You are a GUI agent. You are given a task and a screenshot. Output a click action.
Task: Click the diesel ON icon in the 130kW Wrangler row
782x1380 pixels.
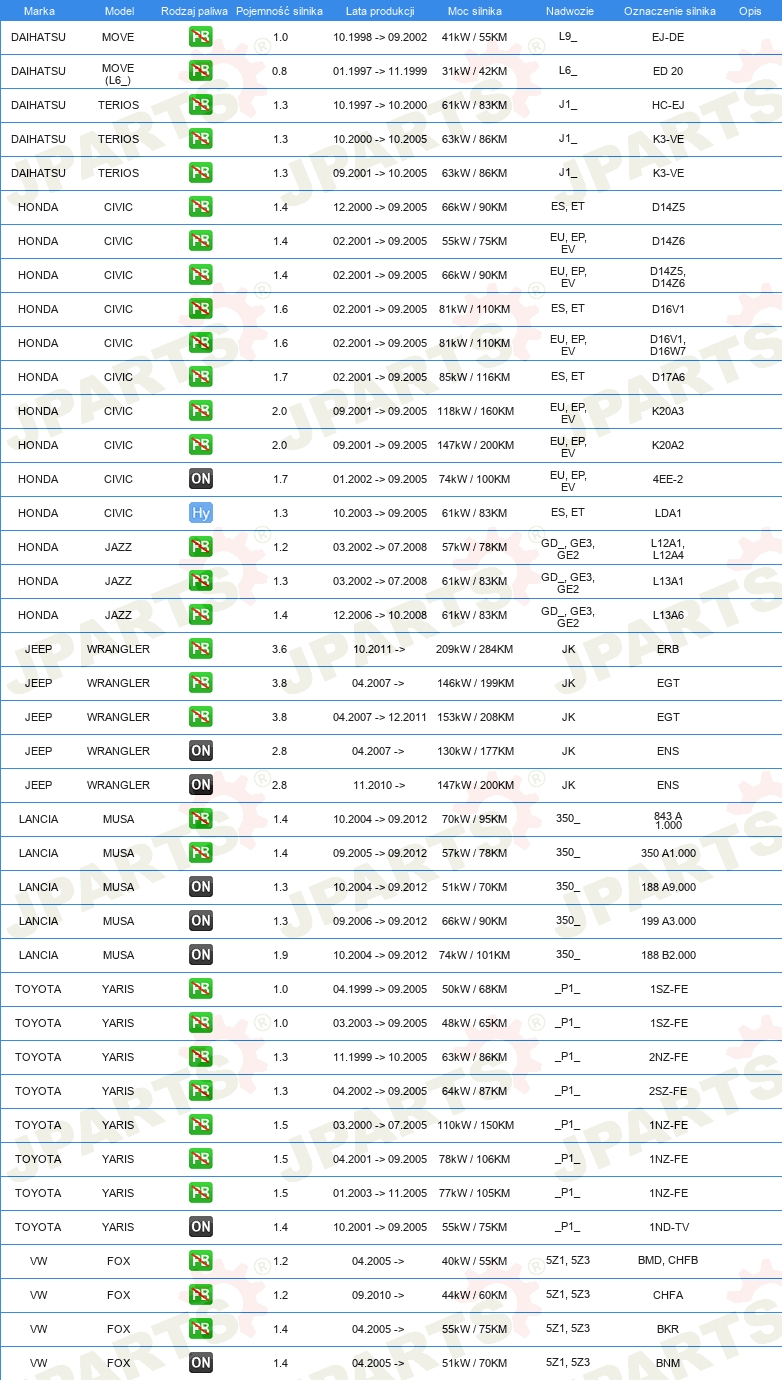click(x=201, y=751)
